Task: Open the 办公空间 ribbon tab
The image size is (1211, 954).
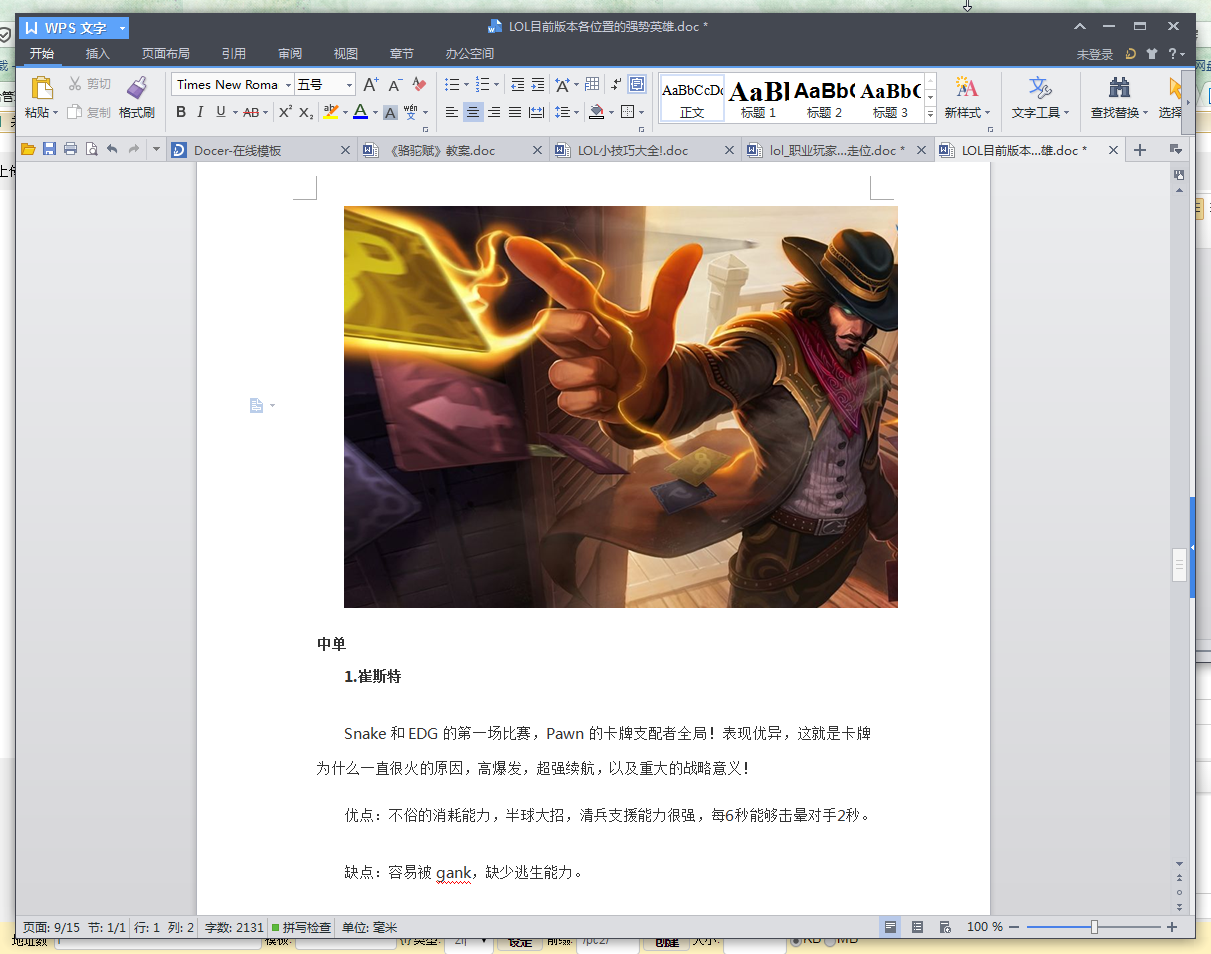Action: point(470,54)
